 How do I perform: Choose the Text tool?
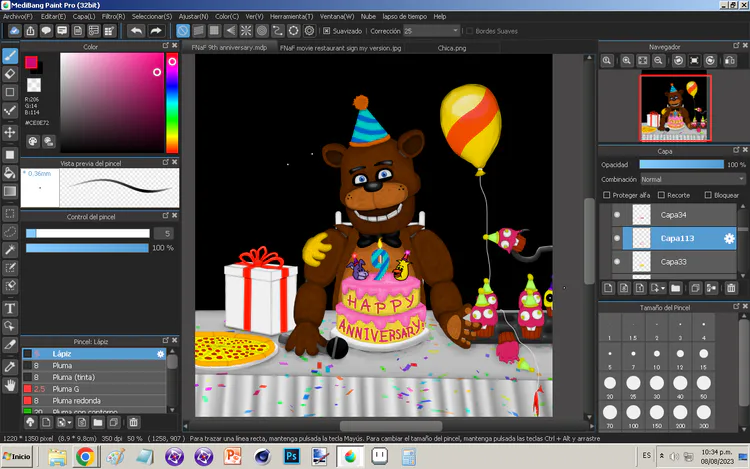(x=10, y=307)
